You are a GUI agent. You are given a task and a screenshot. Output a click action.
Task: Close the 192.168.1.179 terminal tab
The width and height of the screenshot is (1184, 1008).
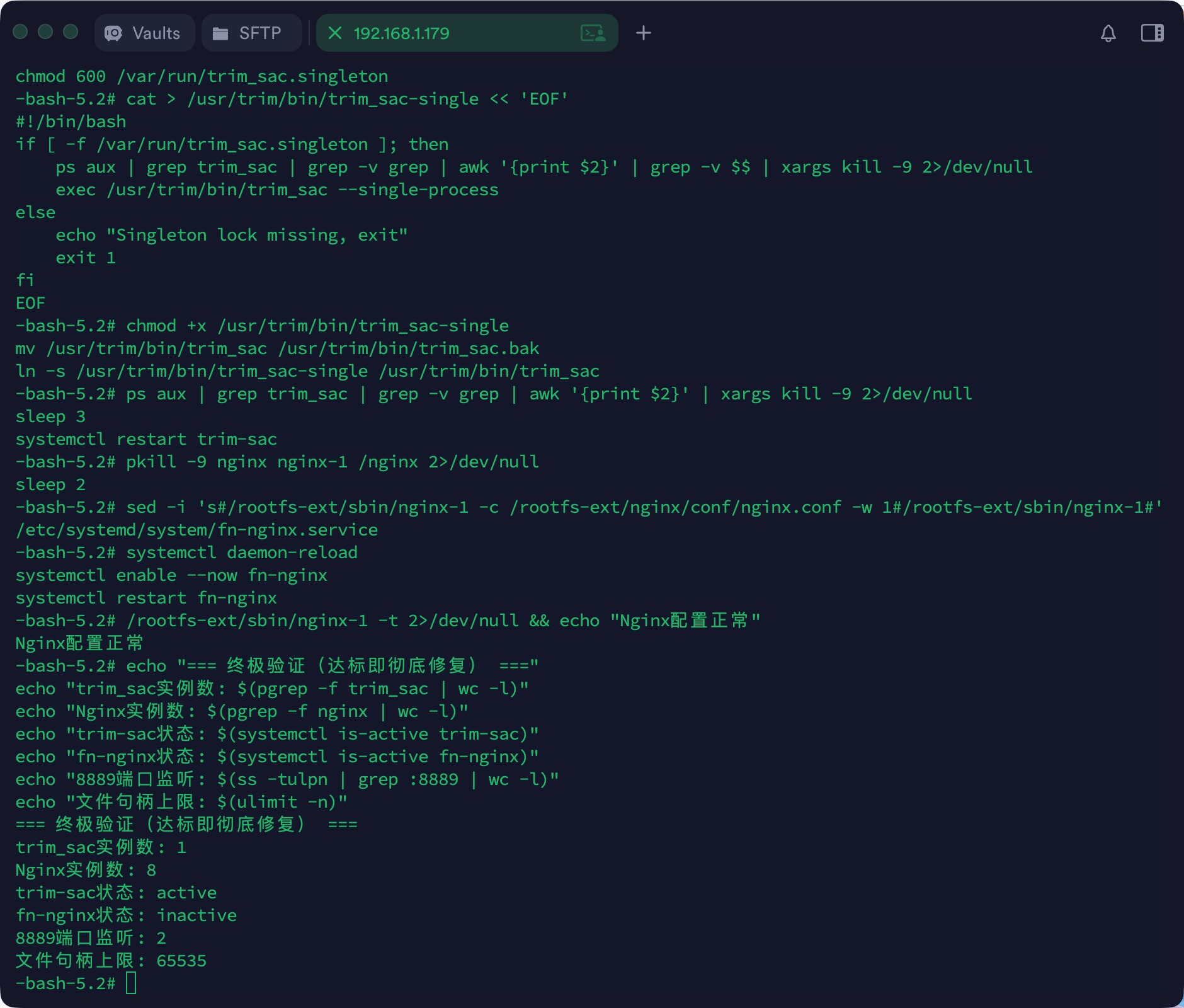335,33
